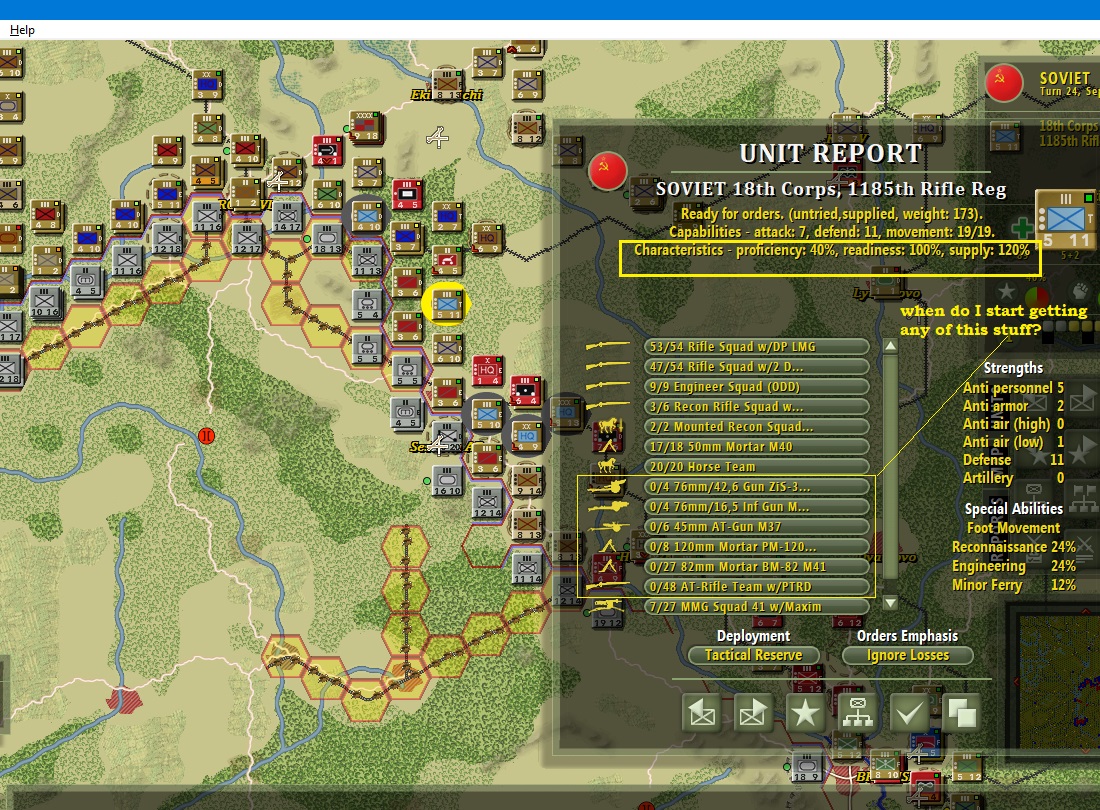Click equipment list scroll up arrow
This screenshot has height=810, width=1100.
click(890, 346)
